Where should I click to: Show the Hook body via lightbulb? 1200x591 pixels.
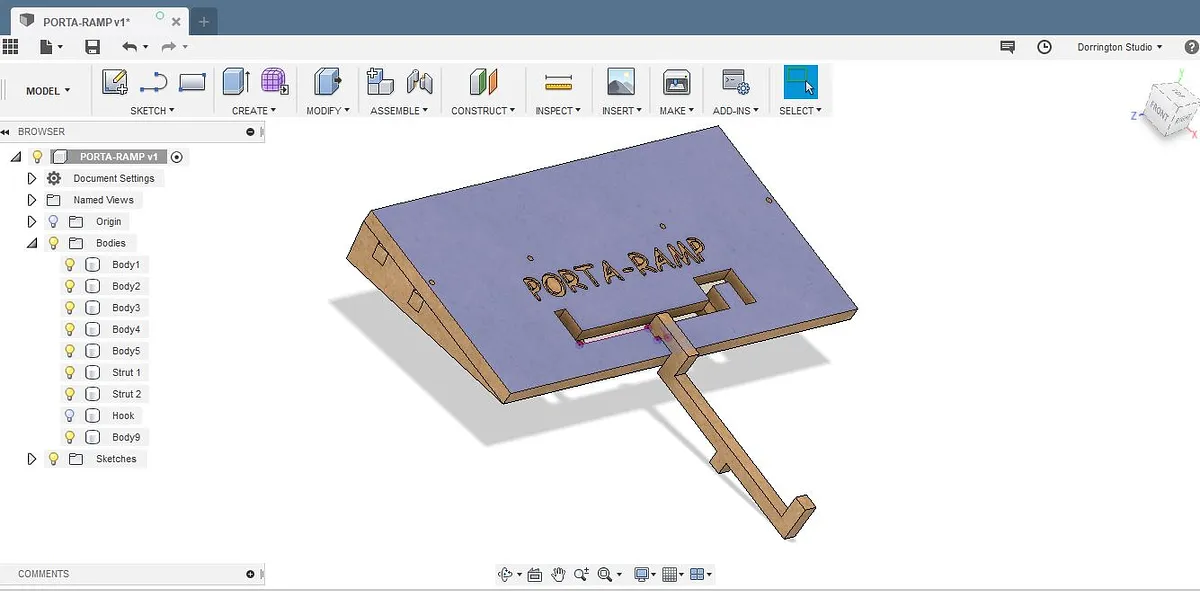70,416
